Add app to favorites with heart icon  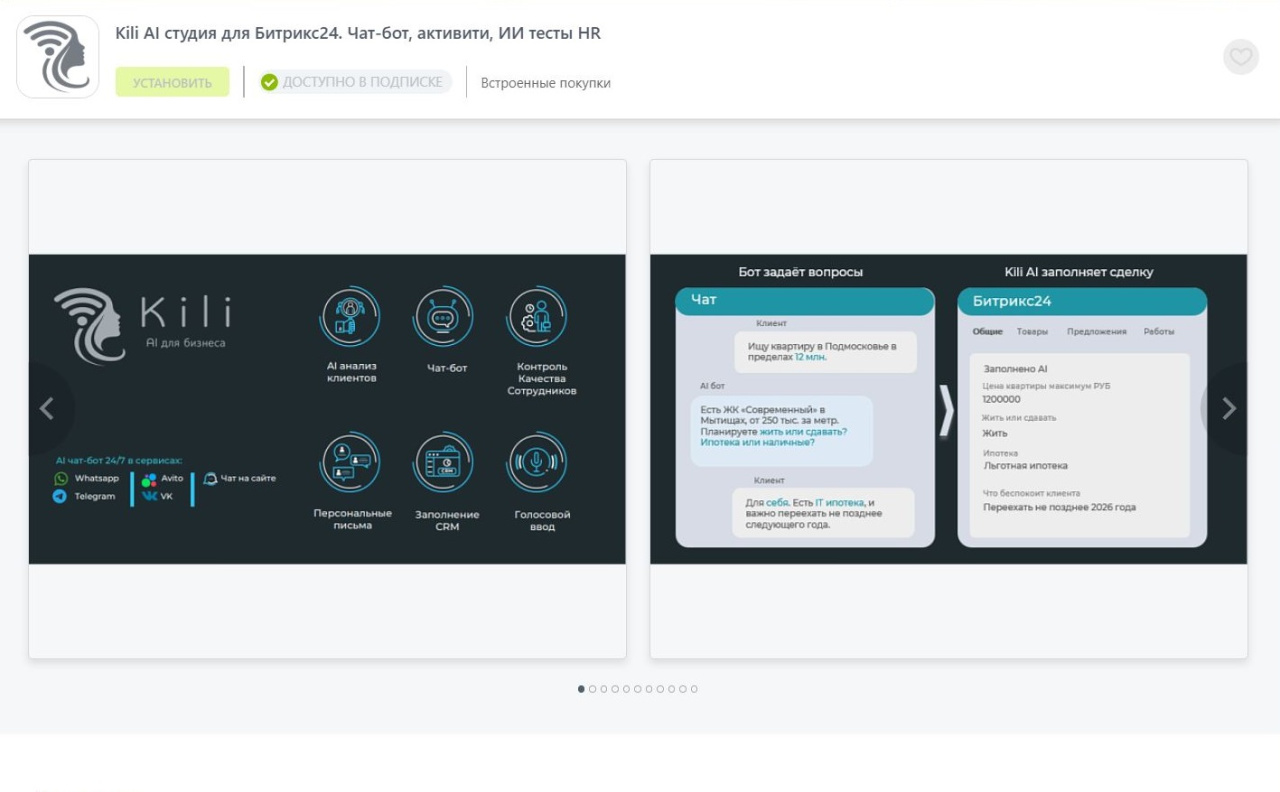pyautogui.click(x=1240, y=57)
